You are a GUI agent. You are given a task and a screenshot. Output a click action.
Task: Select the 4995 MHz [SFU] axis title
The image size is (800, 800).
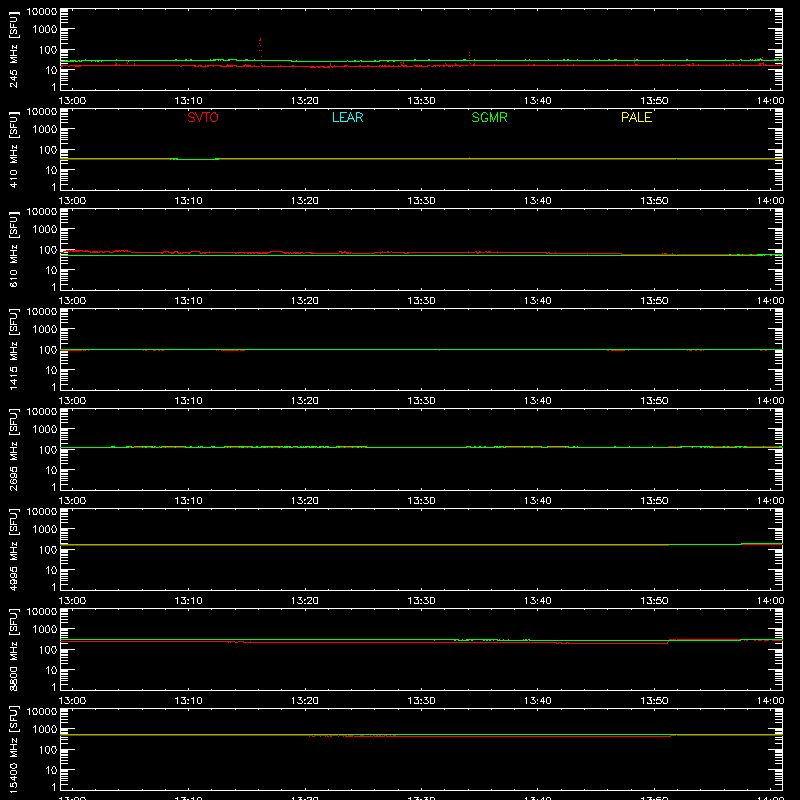click(14, 549)
